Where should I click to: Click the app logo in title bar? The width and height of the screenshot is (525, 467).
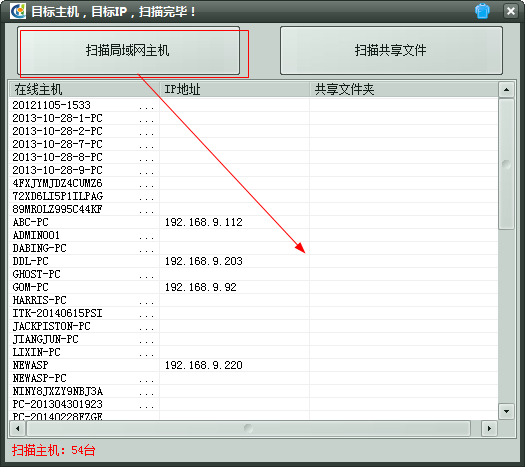coord(17,11)
